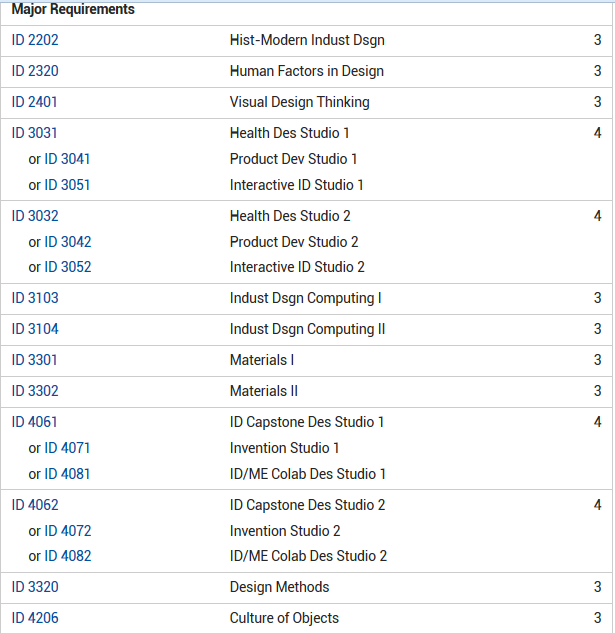Select the ID 3042 course link

coord(67,242)
